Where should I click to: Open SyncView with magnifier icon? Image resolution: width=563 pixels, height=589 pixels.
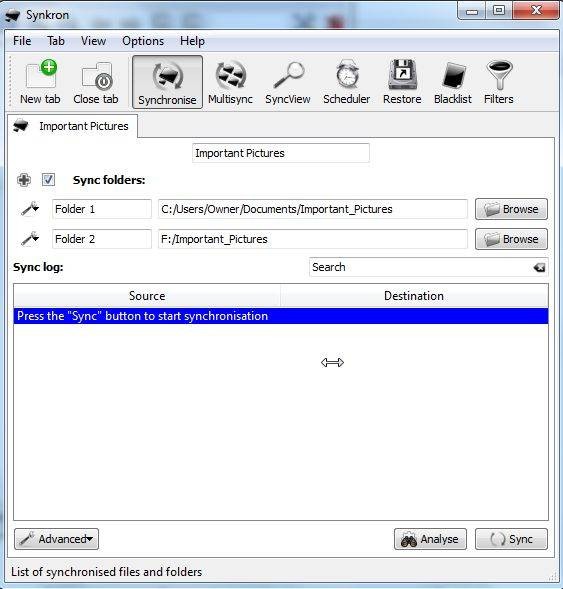point(288,82)
